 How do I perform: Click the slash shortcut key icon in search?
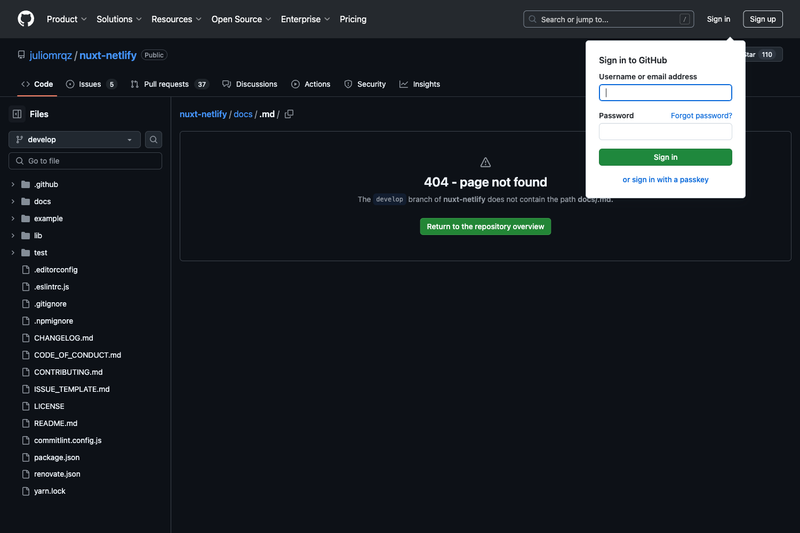point(684,19)
